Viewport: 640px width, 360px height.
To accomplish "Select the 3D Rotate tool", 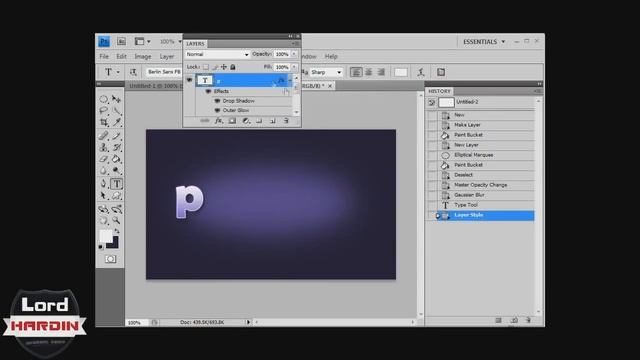I will tap(104, 209).
